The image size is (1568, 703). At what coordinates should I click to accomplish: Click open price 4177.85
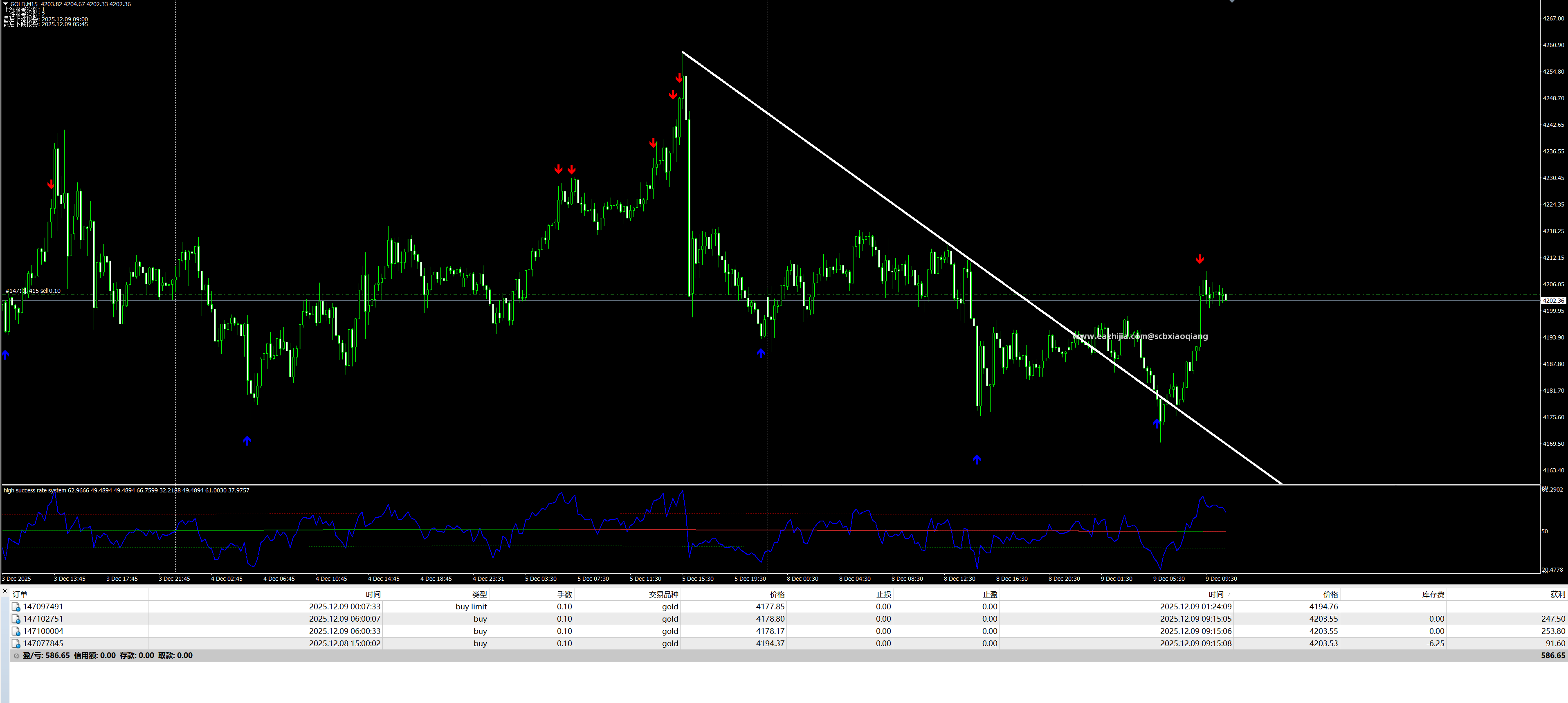point(770,607)
